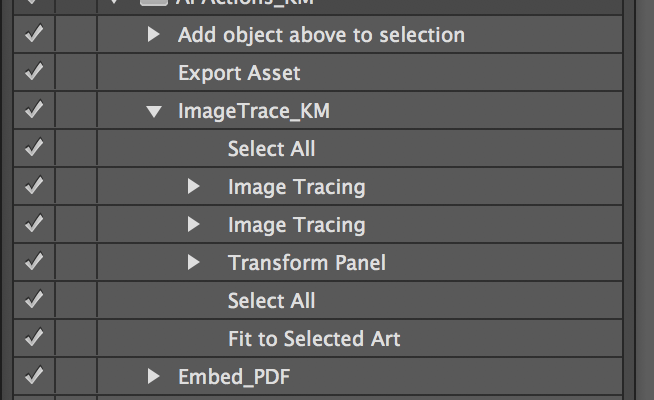Screen dimensions: 654x400
Task: Expand the Image Tracing step directly below Select All
Action: [x=193, y=186]
